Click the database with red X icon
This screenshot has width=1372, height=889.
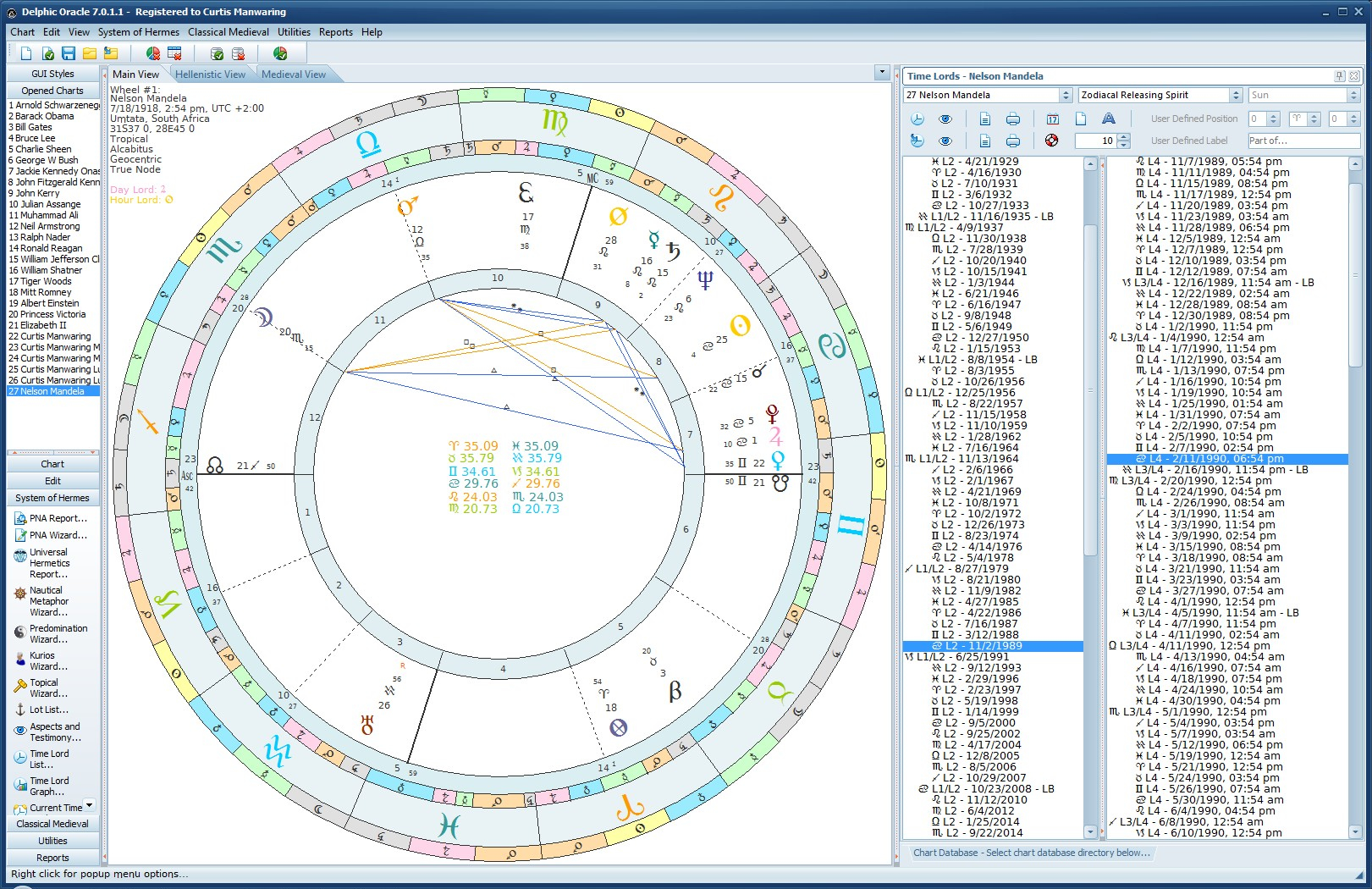pos(238,53)
